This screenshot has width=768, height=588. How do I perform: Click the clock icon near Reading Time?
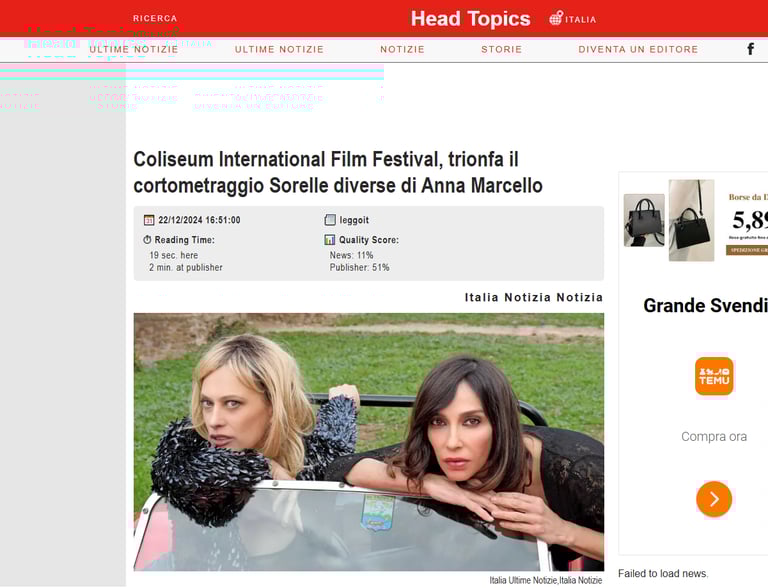(147, 240)
